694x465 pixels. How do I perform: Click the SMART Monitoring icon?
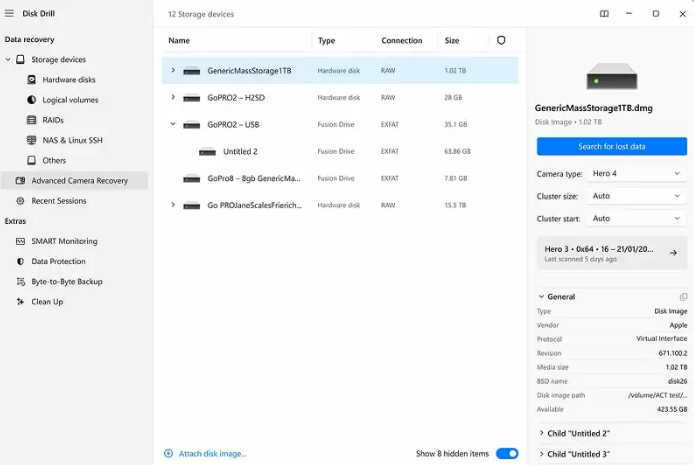pos(20,241)
